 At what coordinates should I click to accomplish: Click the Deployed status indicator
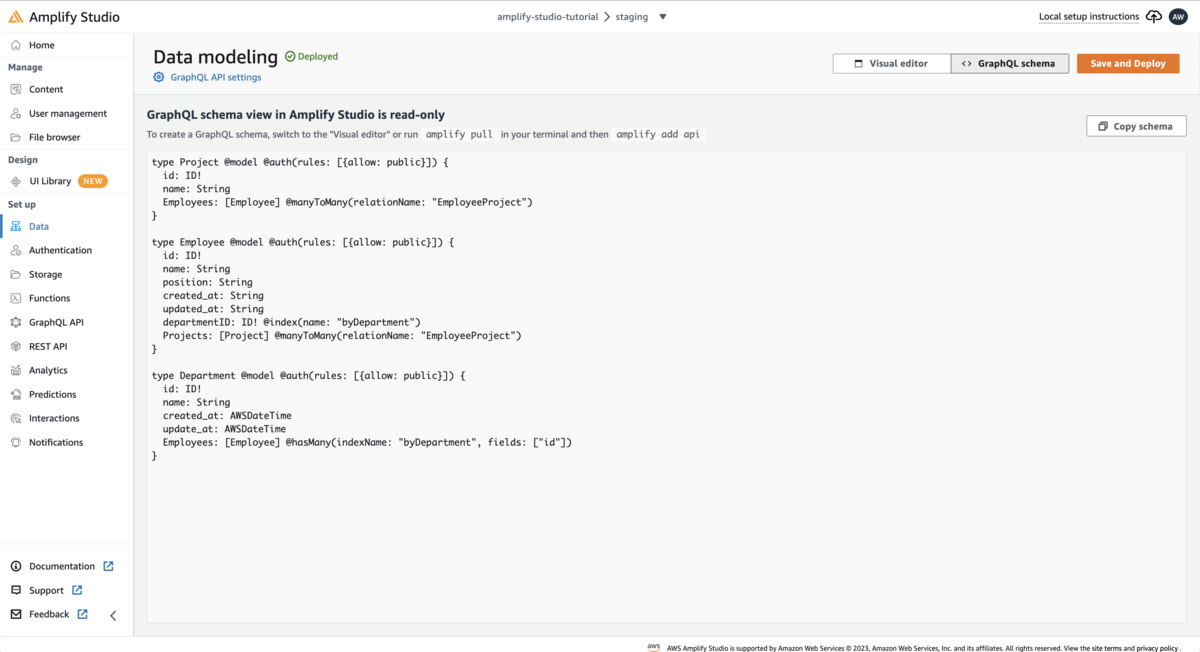point(311,57)
